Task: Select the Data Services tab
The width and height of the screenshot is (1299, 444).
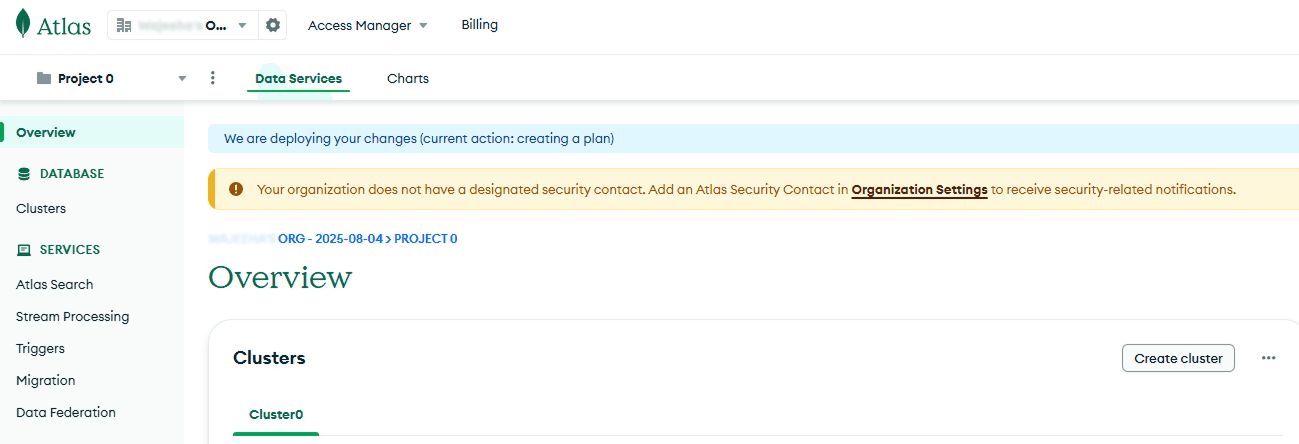Action: 298,79
